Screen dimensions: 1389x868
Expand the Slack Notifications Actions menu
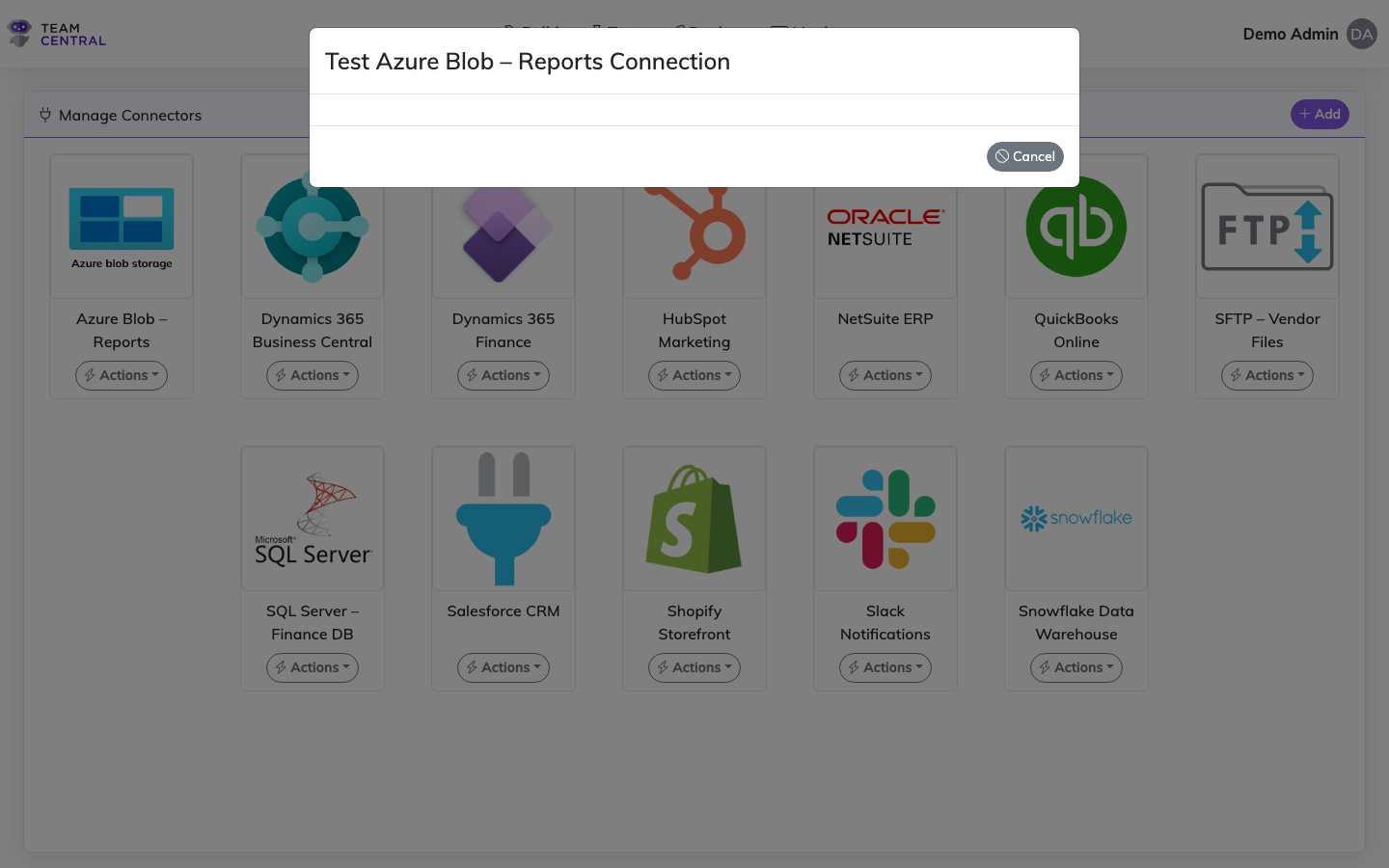click(x=885, y=667)
